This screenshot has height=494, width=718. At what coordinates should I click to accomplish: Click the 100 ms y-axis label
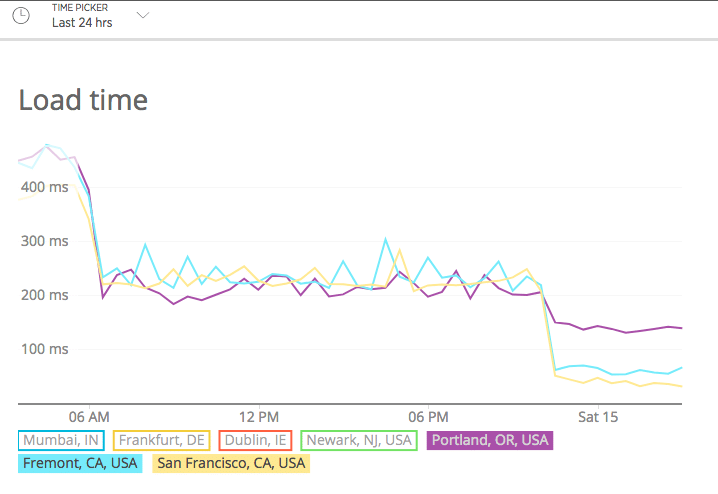click(43, 349)
